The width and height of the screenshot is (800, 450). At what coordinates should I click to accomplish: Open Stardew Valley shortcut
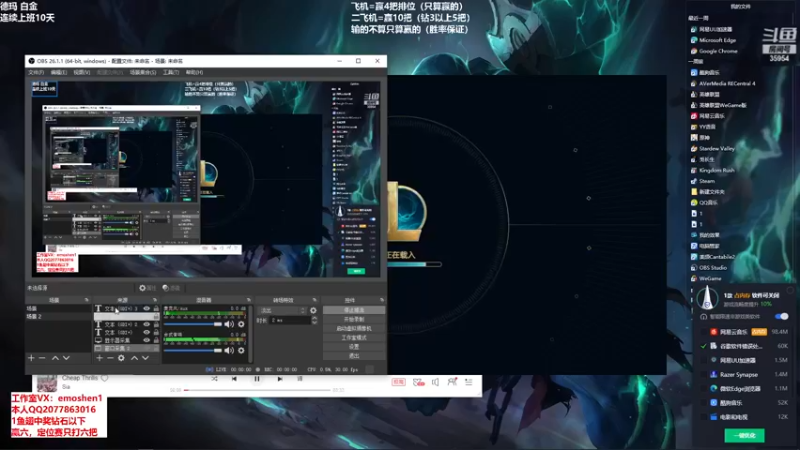point(713,148)
